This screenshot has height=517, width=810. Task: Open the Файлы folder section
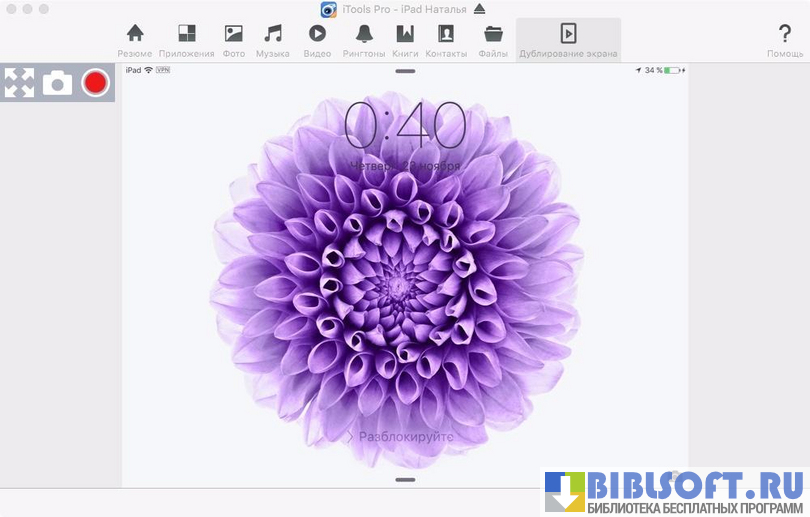pyautogui.click(x=493, y=40)
